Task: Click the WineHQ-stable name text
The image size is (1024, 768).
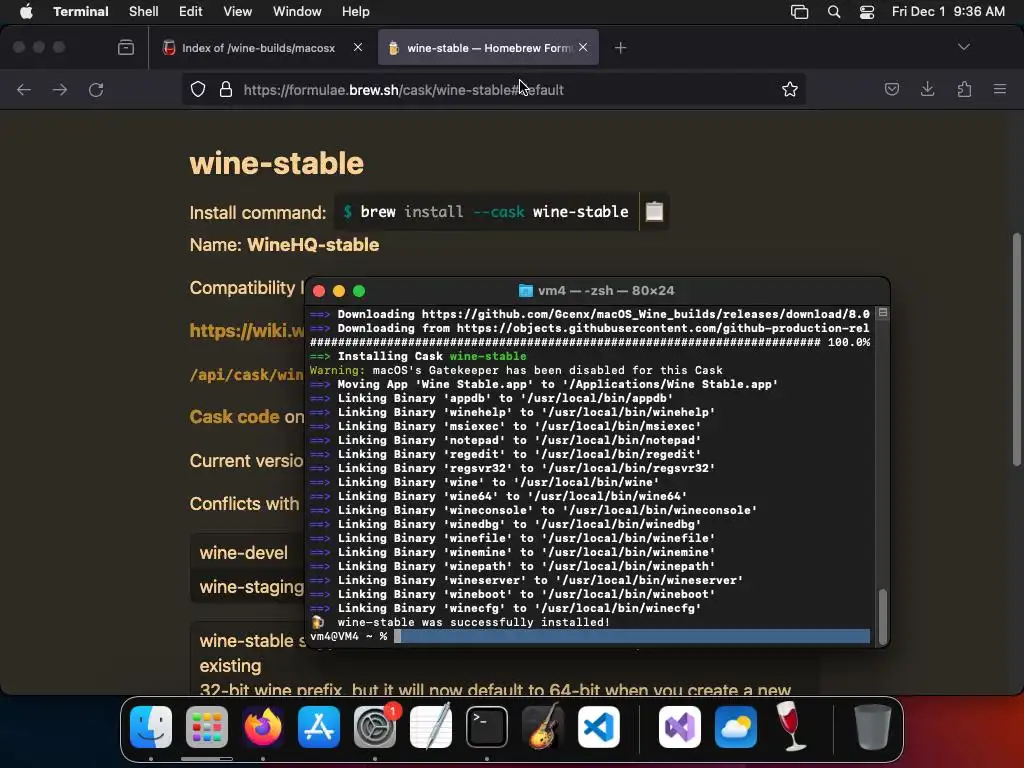Action: pyautogui.click(x=313, y=244)
